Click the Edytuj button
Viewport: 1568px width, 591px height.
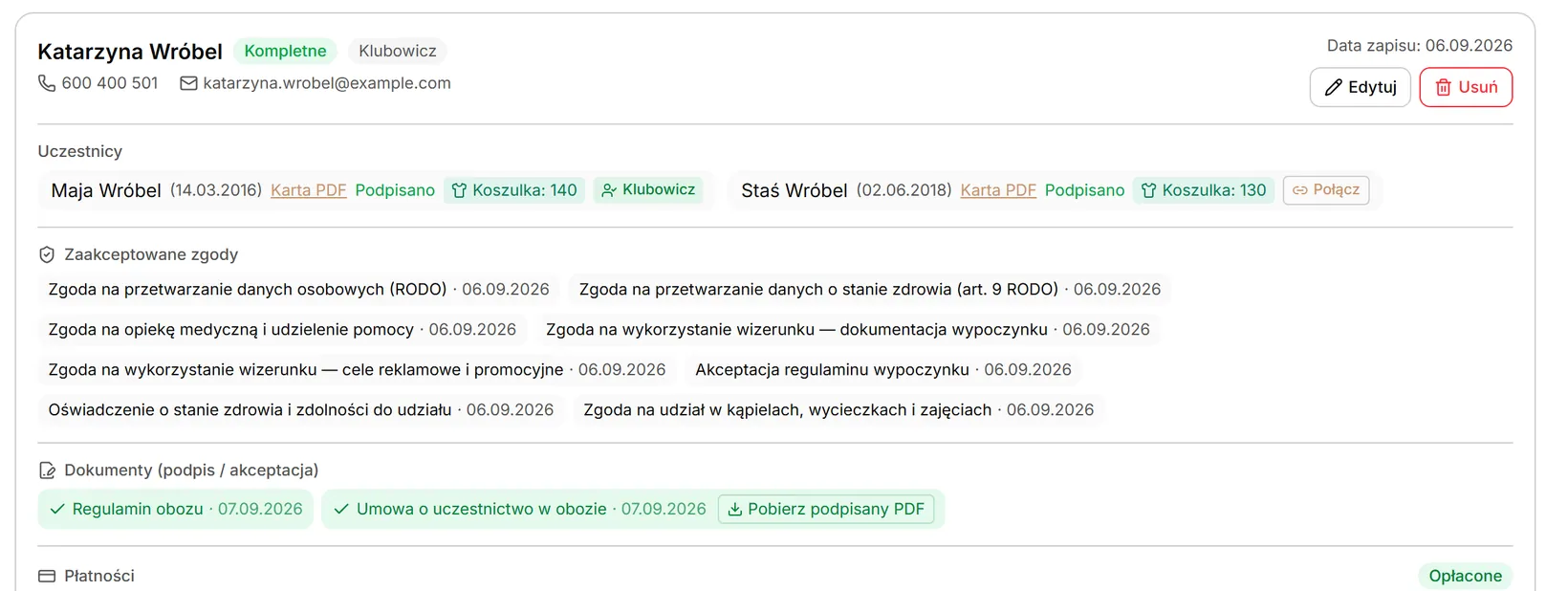coord(1360,87)
